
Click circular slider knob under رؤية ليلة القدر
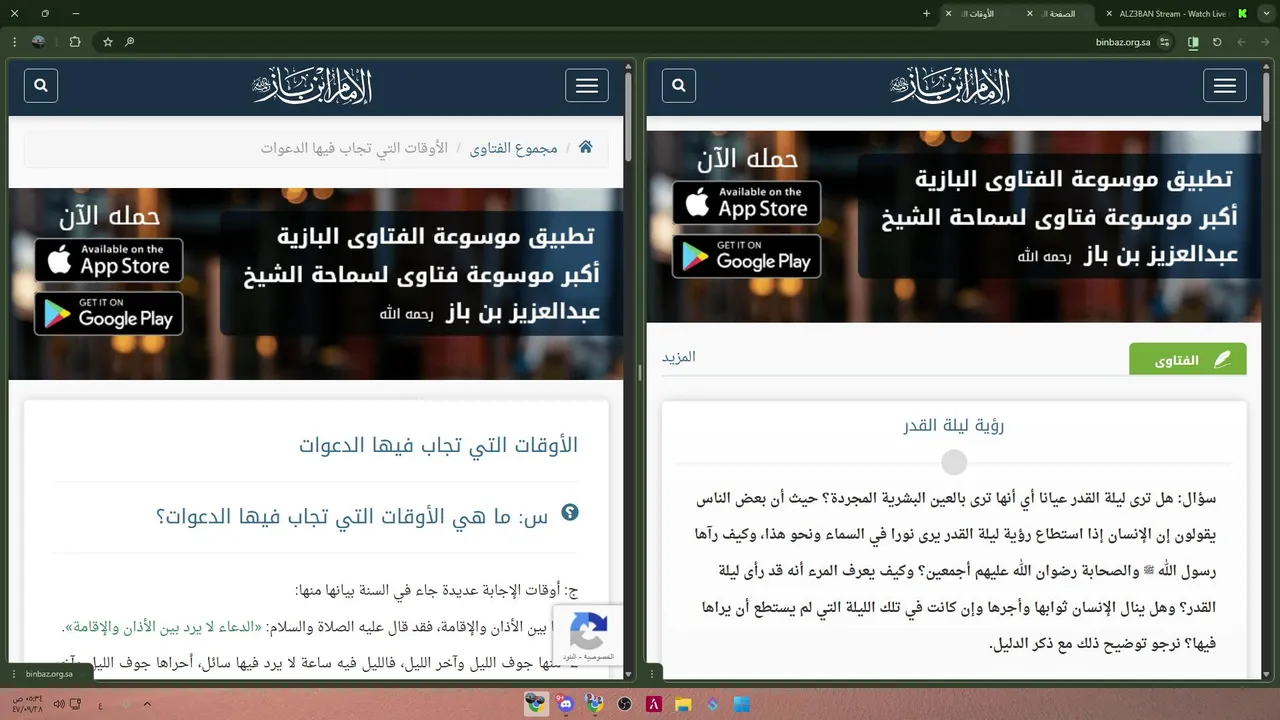954,462
